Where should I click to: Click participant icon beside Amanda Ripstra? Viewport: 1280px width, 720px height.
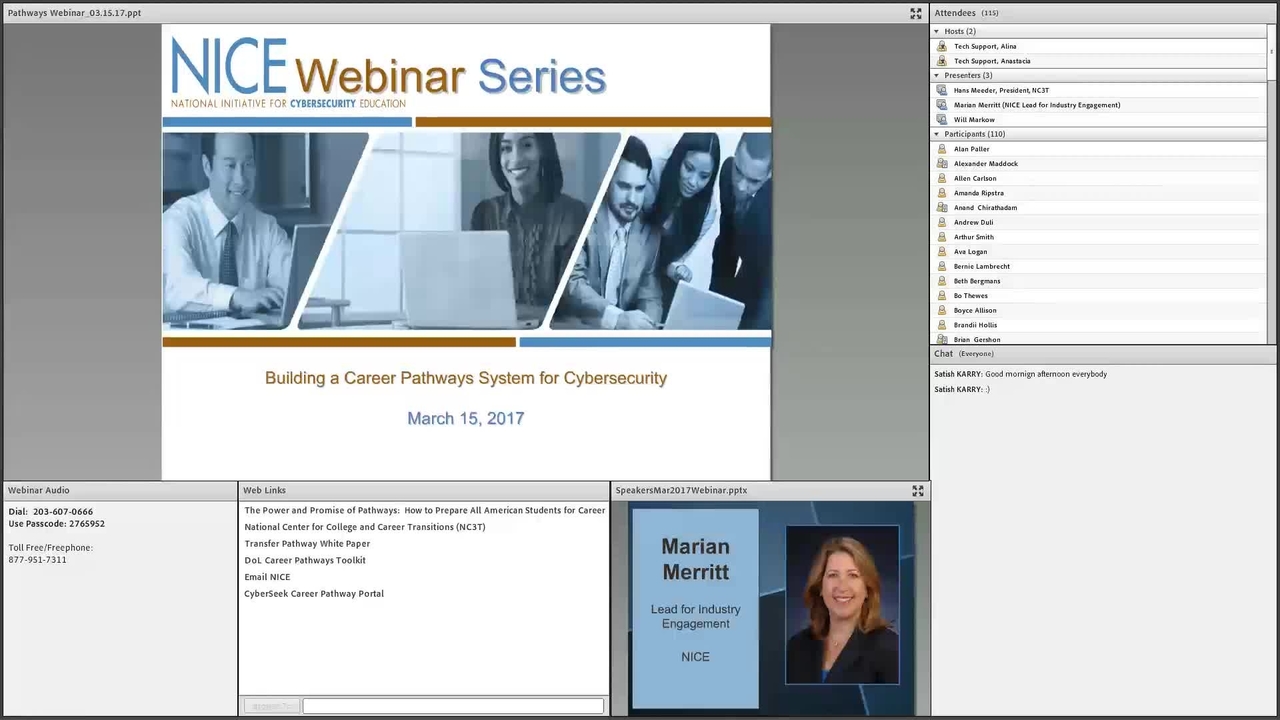(941, 193)
